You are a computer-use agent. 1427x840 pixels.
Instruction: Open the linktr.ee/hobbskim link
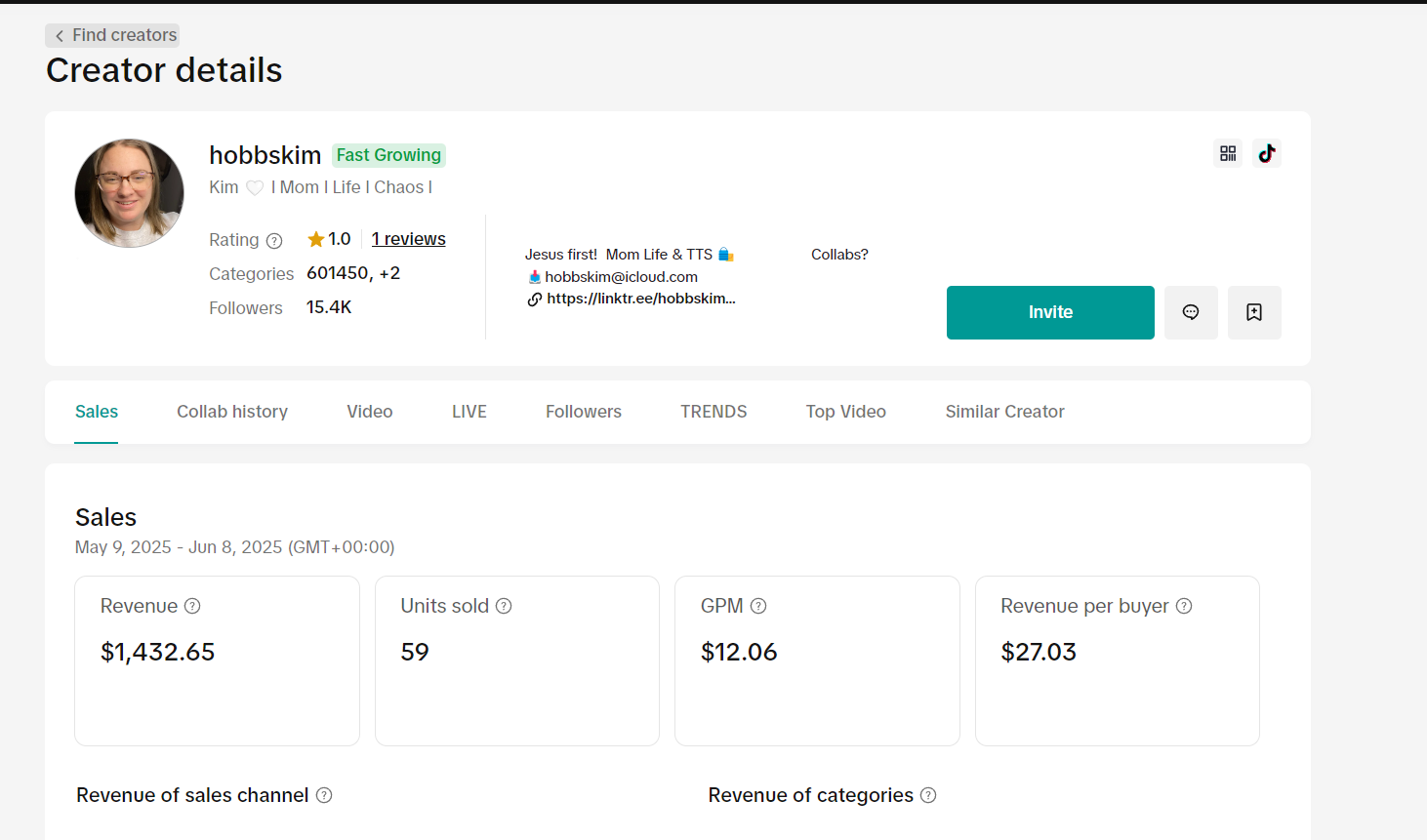pos(640,299)
